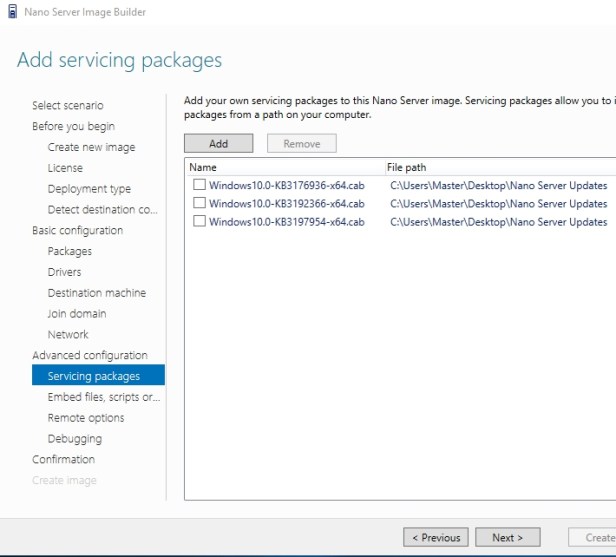The width and height of the screenshot is (616, 557).
Task: Navigate to Deployment type step
Action: coord(89,189)
